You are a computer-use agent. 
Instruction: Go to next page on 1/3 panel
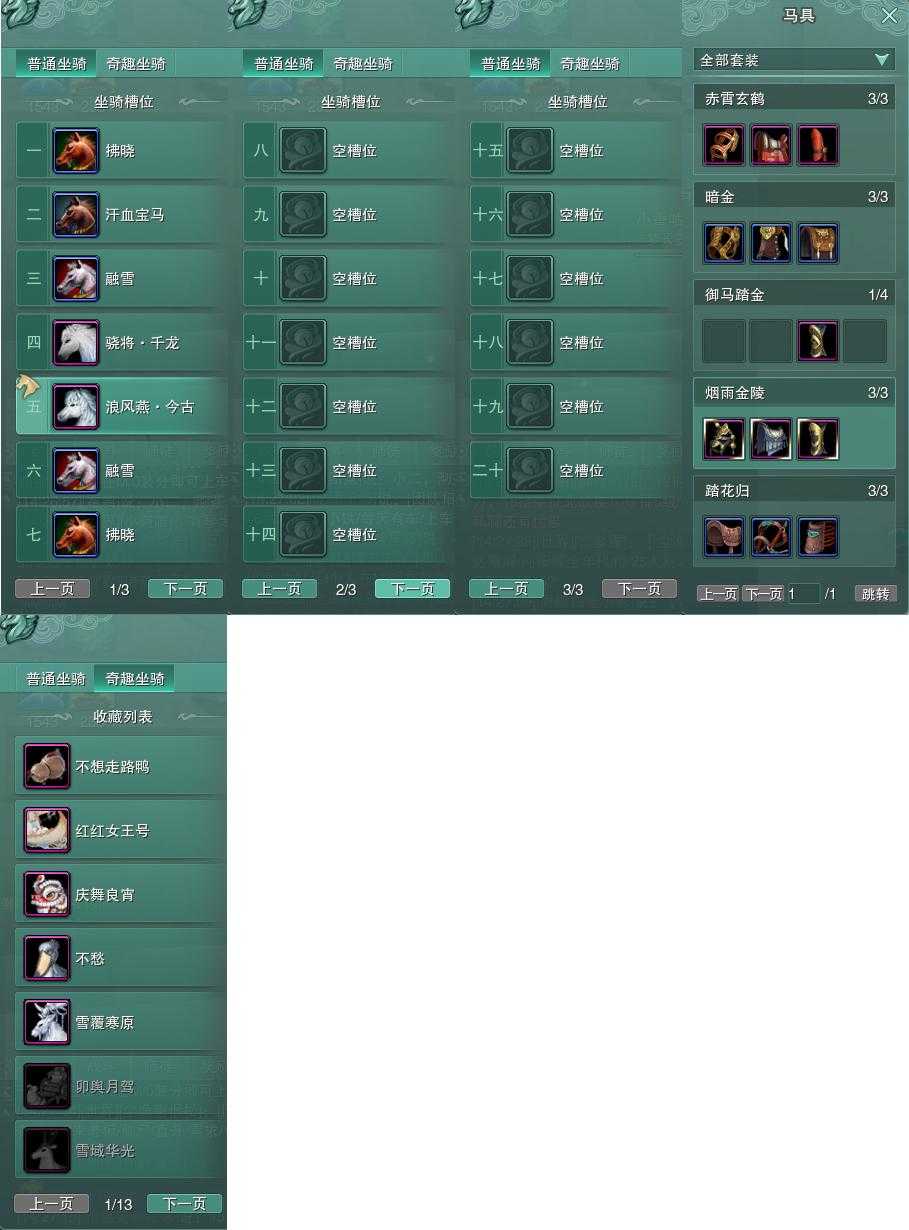click(185, 589)
